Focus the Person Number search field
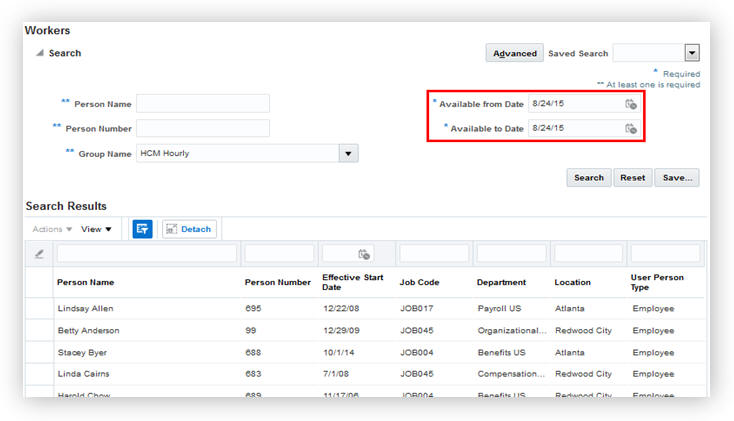734x421 pixels. [203, 128]
